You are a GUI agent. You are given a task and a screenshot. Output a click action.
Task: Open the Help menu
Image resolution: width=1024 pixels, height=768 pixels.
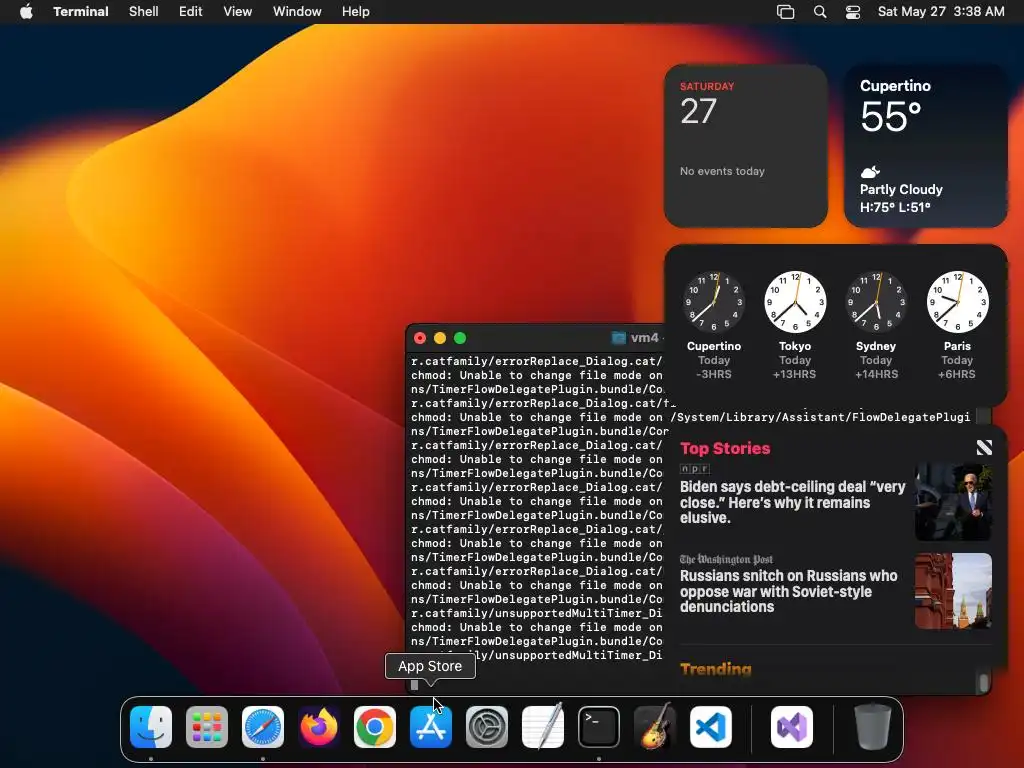356,11
